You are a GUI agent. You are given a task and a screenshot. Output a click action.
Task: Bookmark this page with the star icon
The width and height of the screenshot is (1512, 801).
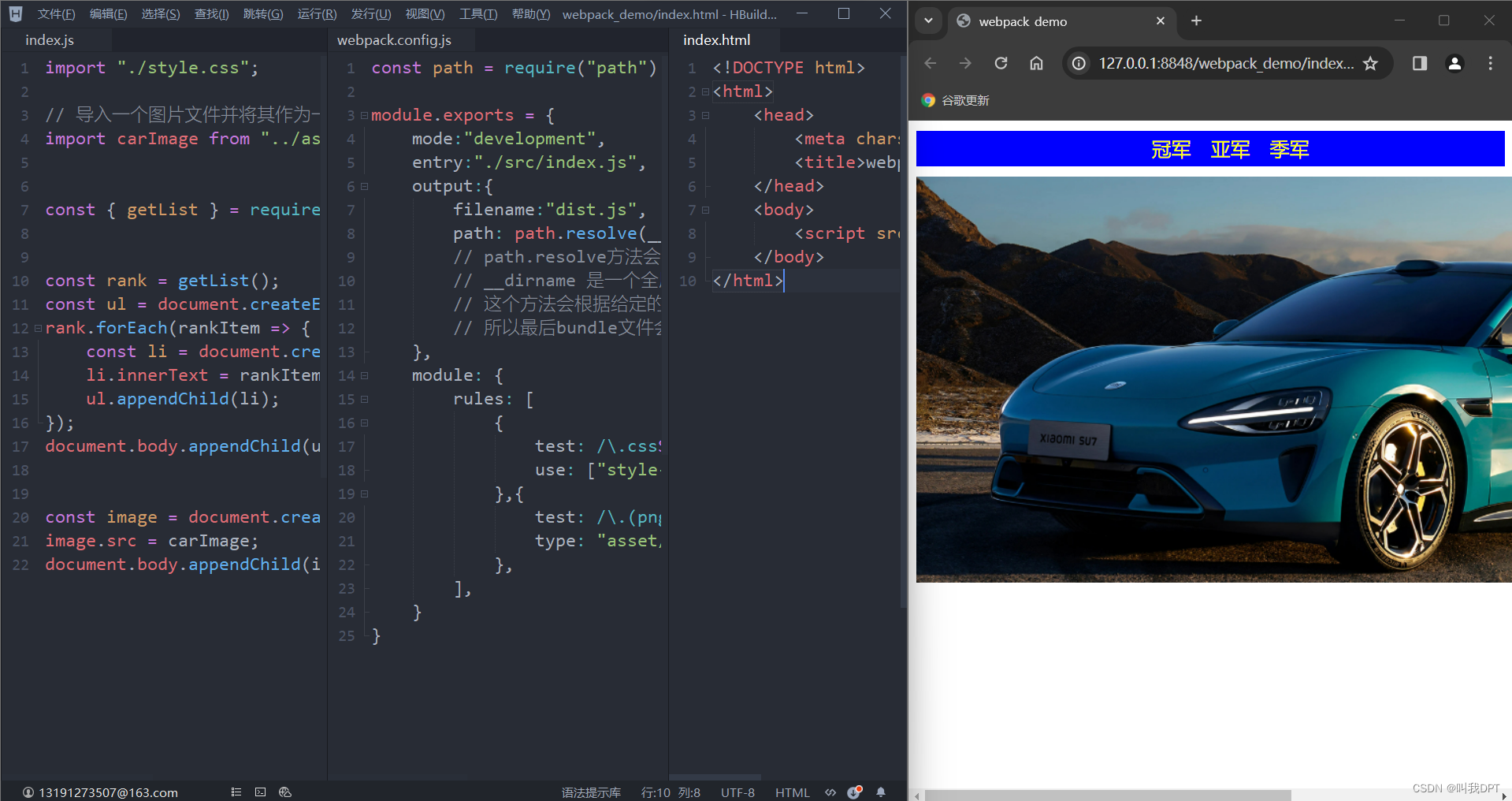click(1370, 63)
